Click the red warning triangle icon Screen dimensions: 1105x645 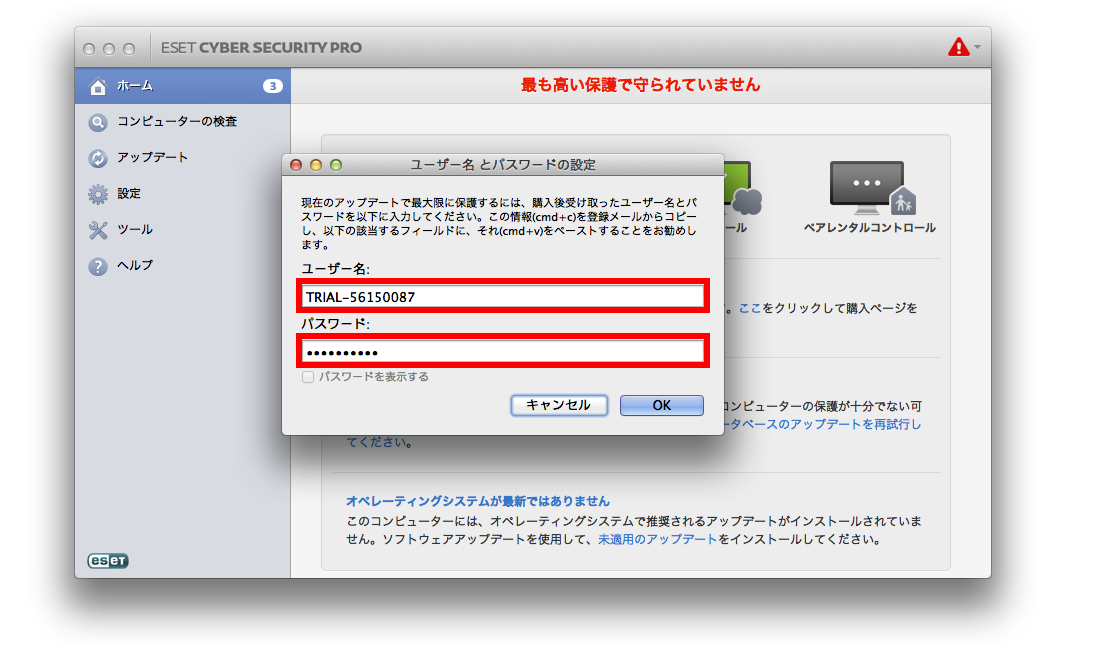(x=958, y=47)
